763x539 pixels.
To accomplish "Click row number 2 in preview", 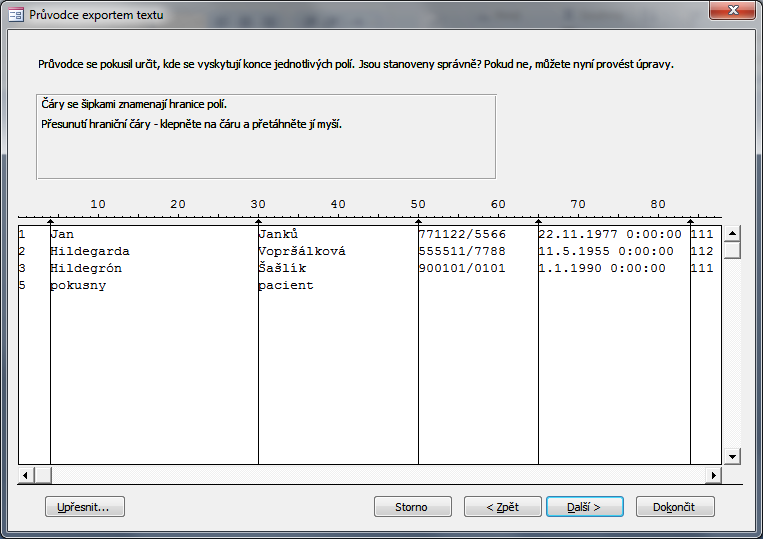I will (22, 251).
